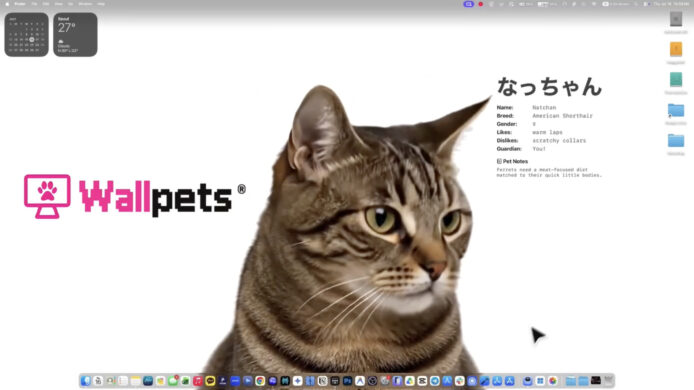This screenshot has height=390, width=694.
Task: Select the bottom blue folder on desktop
Action: (676, 141)
